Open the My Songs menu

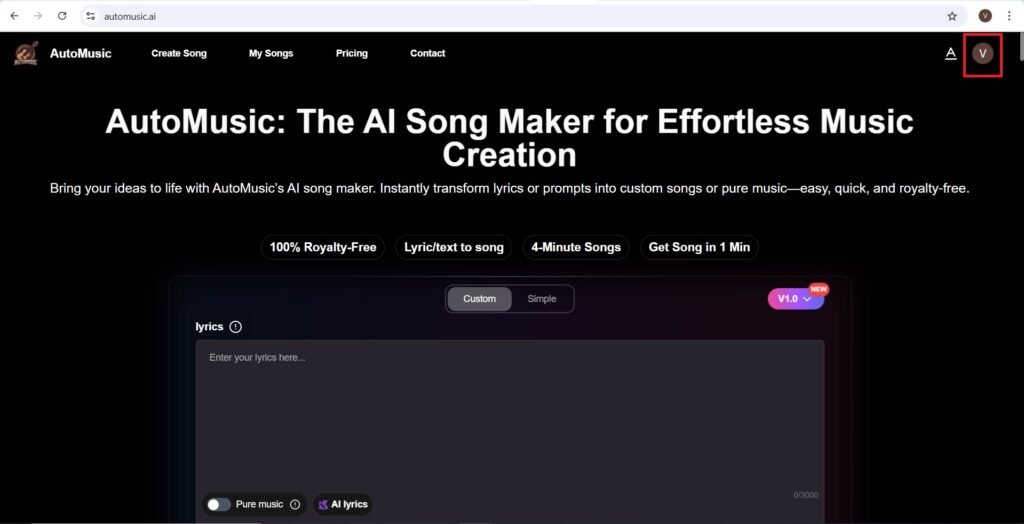tap(271, 54)
